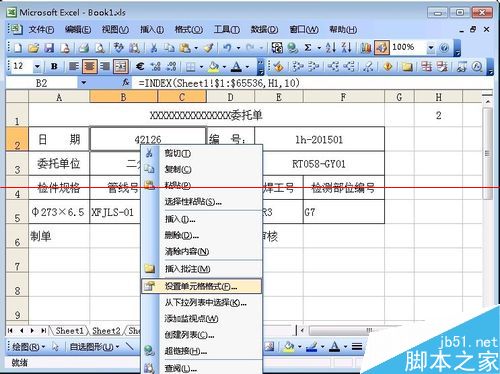The height and width of the screenshot is (374, 500).
Task: Apply the Euro currency style
Action: click(140, 67)
